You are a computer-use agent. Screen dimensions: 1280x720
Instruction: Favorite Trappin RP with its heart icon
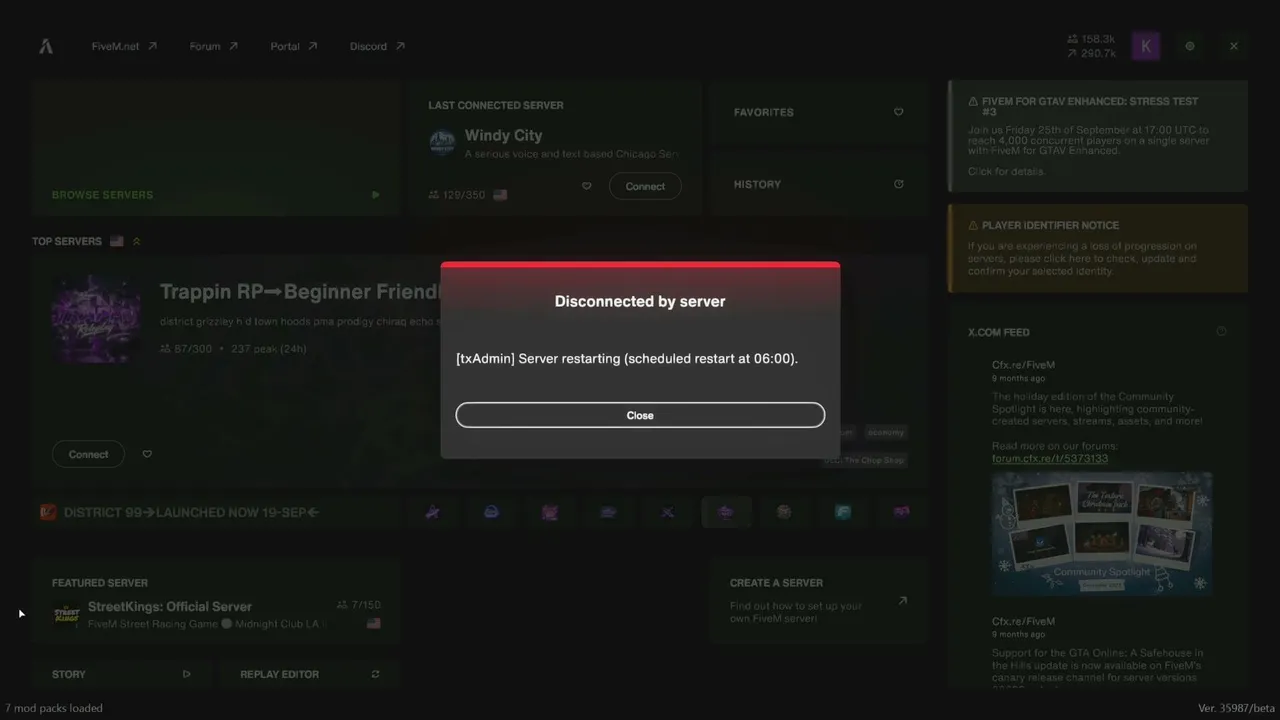(x=147, y=454)
